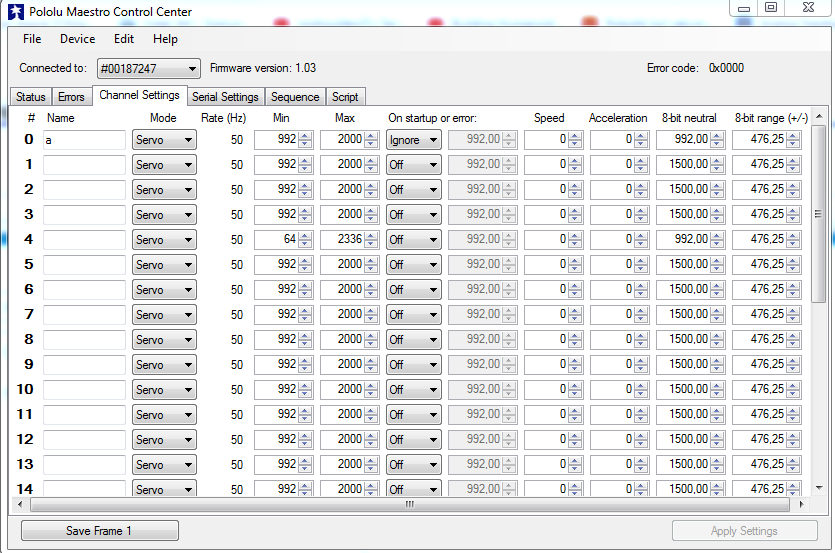Click the Save Frame 1 button
835x553 pixels.
(x=99, y=531)
